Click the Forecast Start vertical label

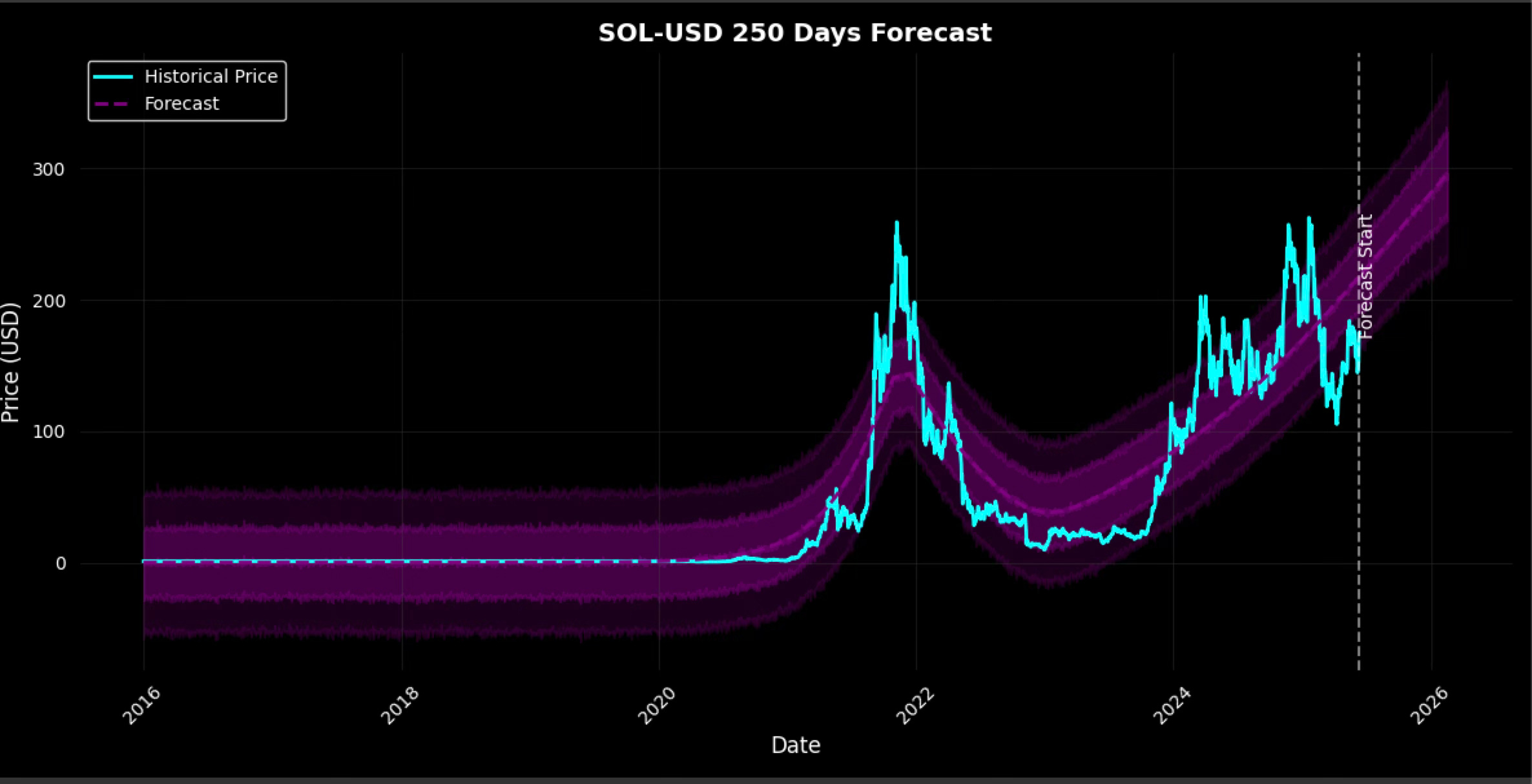coord(1365,276)
